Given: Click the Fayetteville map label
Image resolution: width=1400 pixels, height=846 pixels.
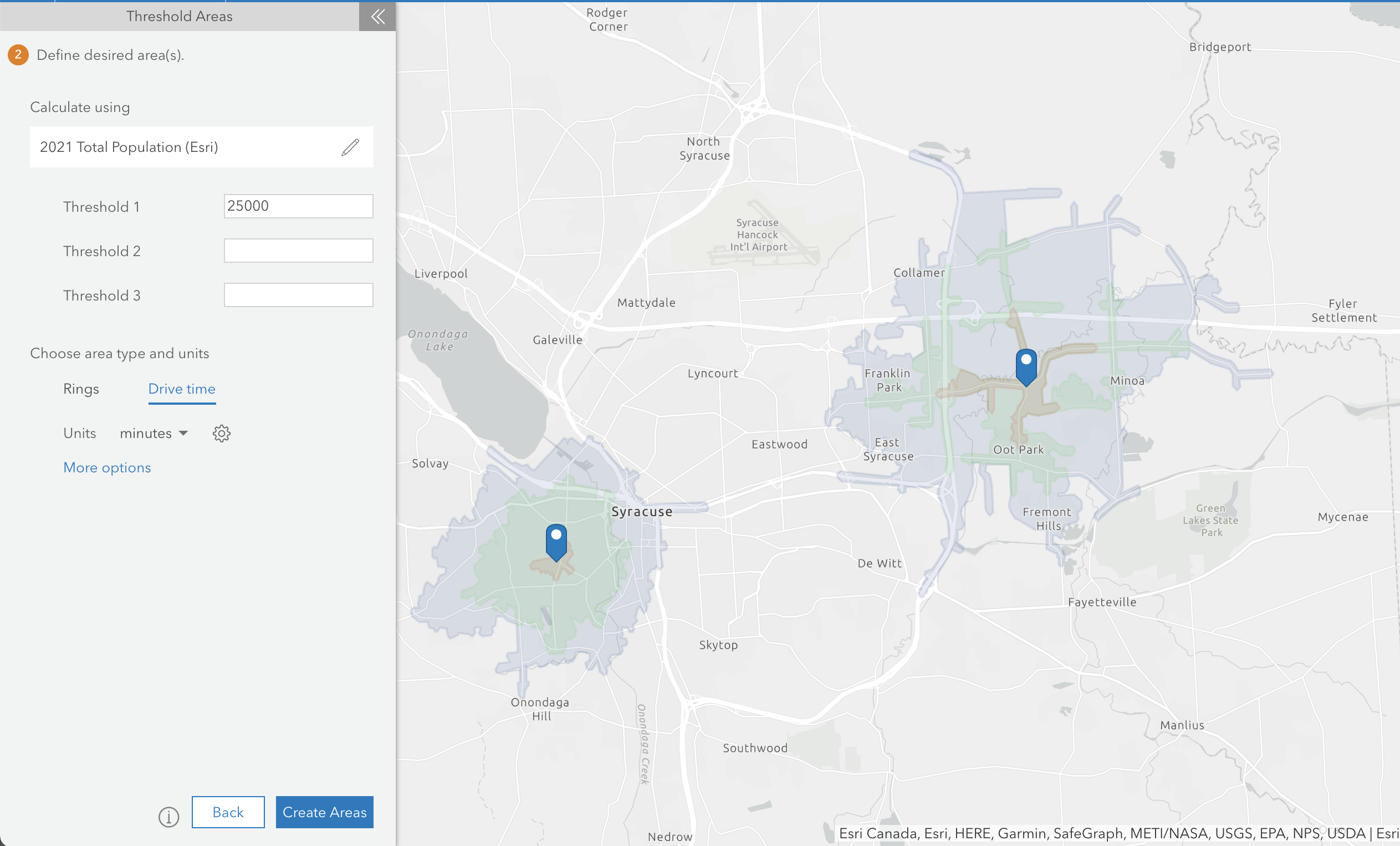Looking at the screenshot, I should [1102, 602].
